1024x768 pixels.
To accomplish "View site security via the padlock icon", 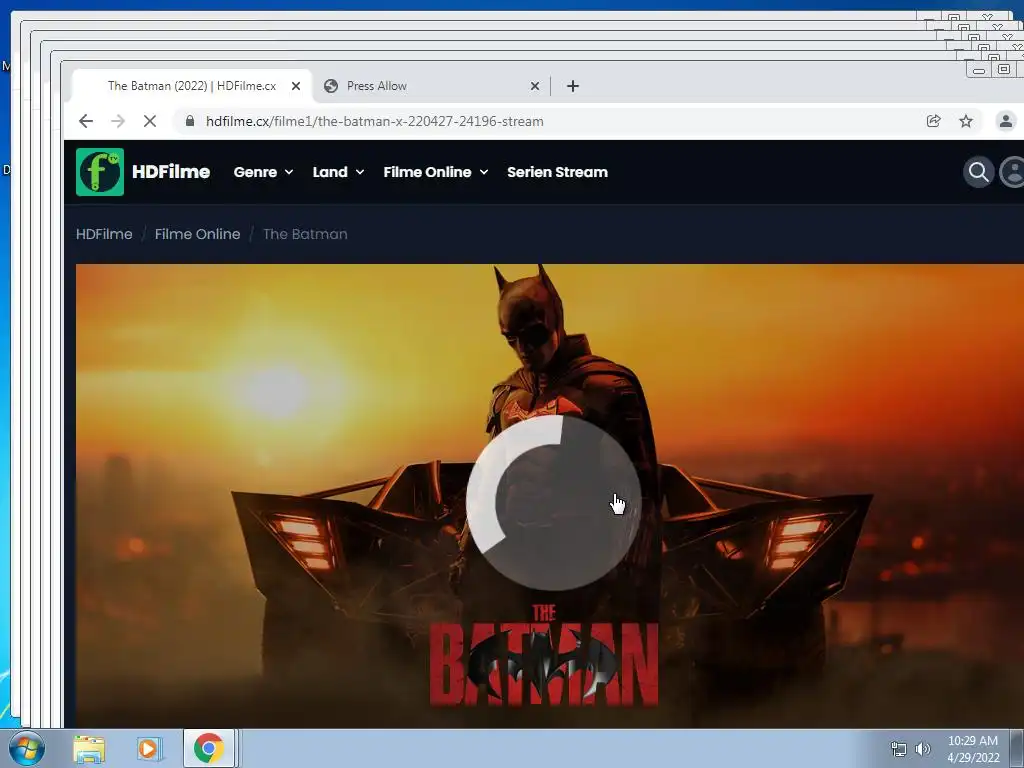I will (x=190, y=121).
